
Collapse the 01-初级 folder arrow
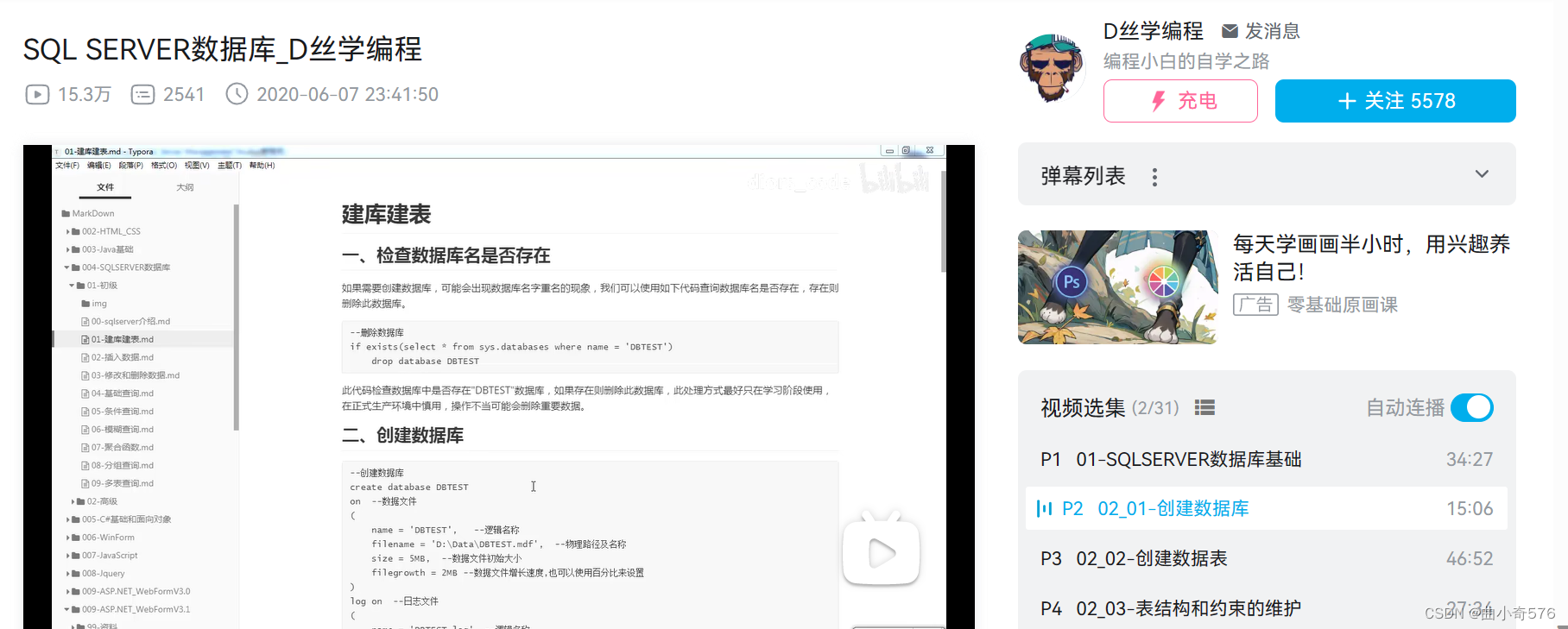point(73,286)
